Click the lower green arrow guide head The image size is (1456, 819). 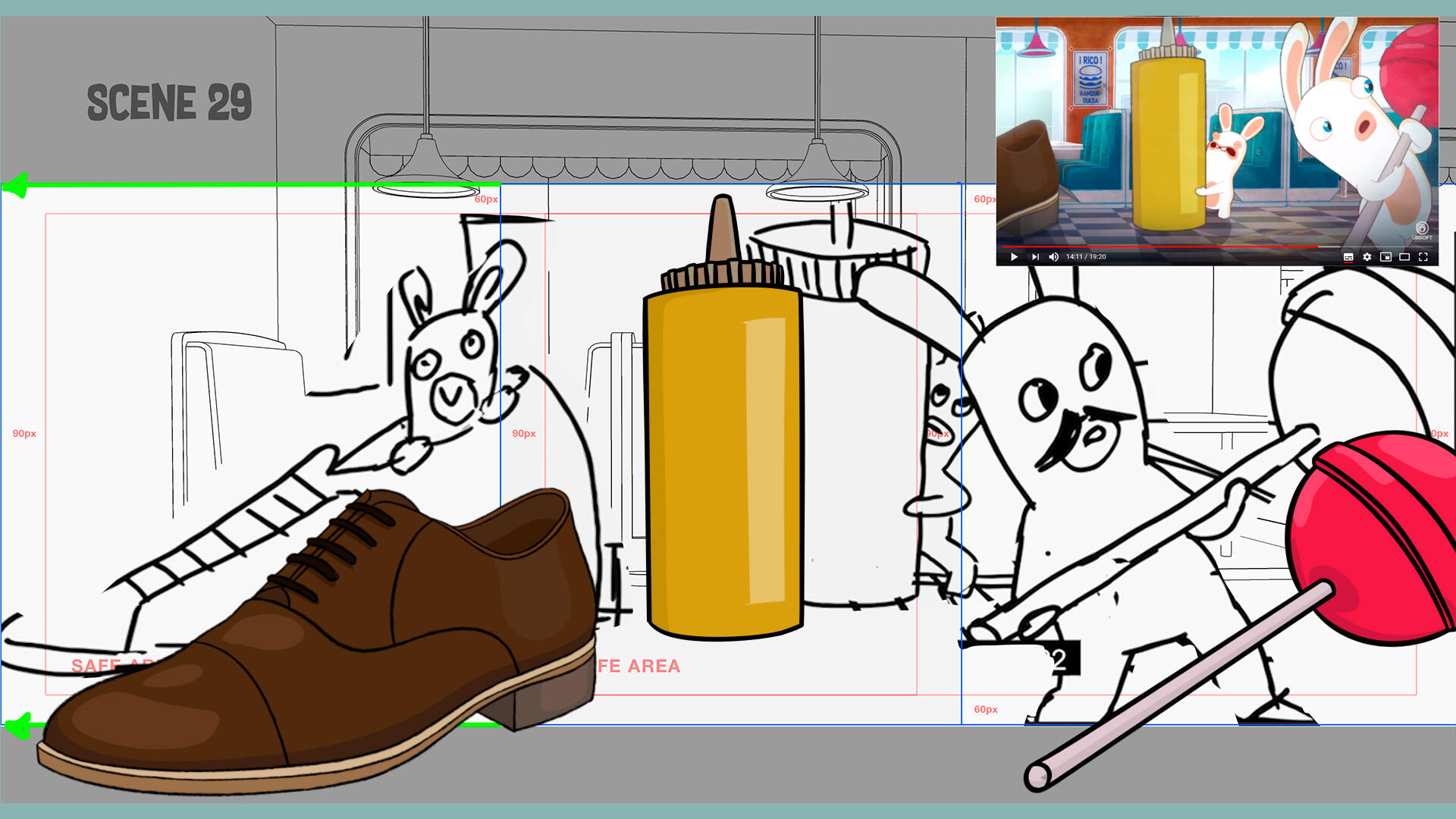pos(17,726)
